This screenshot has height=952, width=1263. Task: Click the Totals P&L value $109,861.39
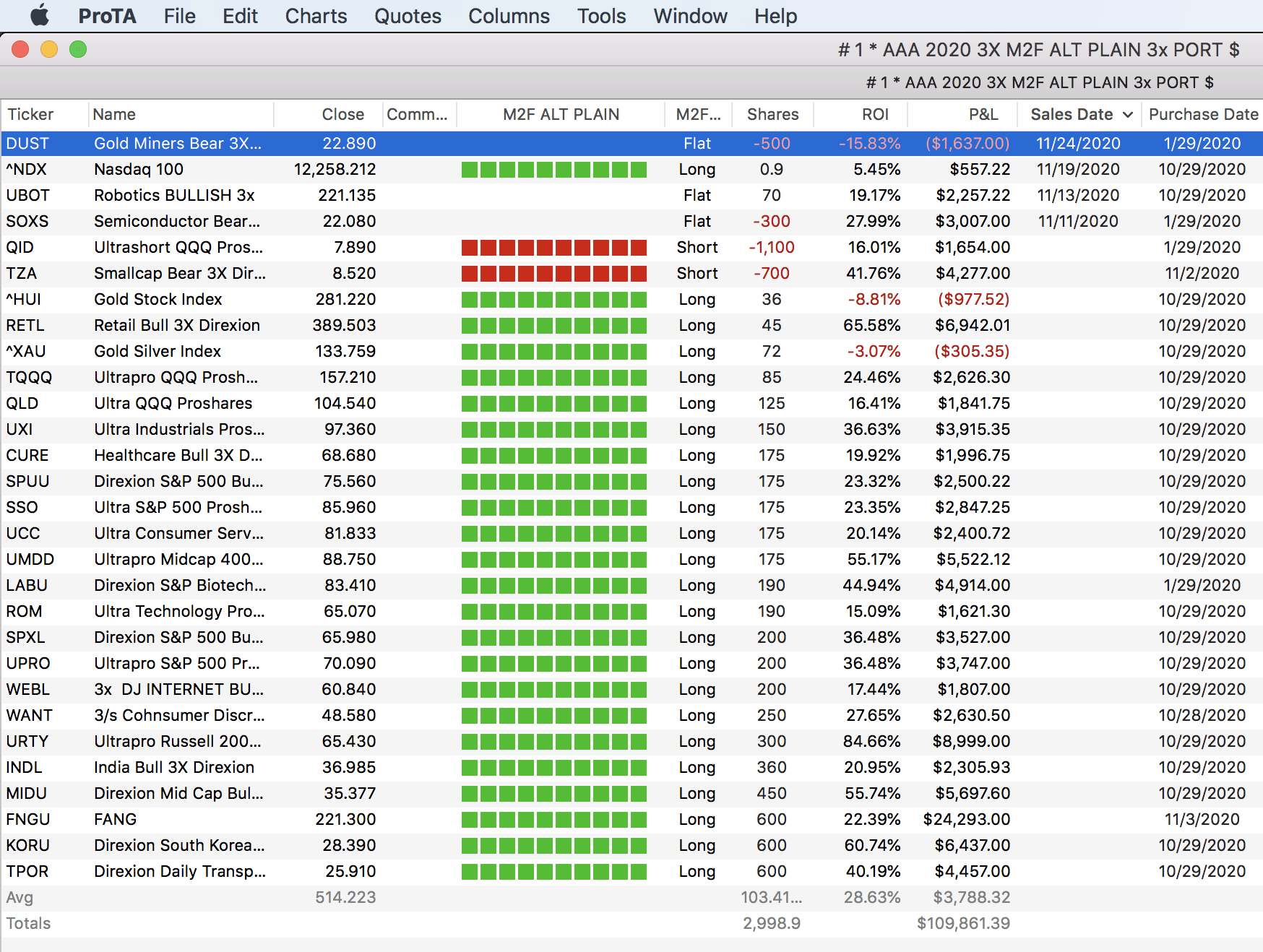pos(963,923)
